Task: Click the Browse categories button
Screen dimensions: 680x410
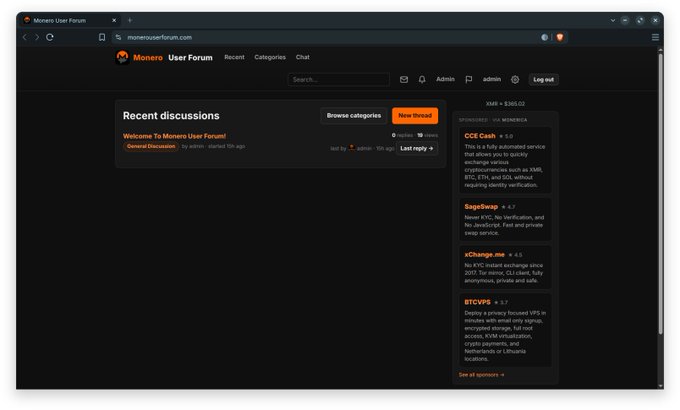Action: click(354, 116)
